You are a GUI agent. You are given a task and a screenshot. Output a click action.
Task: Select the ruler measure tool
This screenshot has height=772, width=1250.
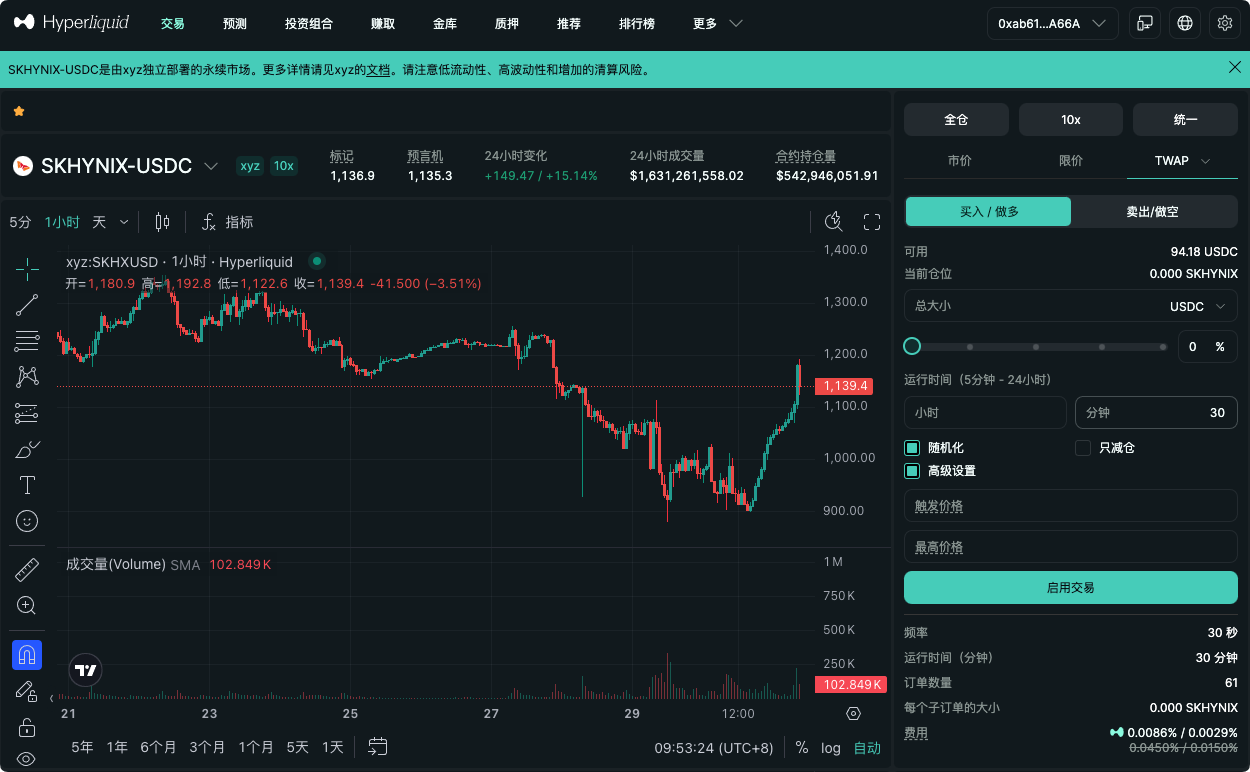coord(27,570)
